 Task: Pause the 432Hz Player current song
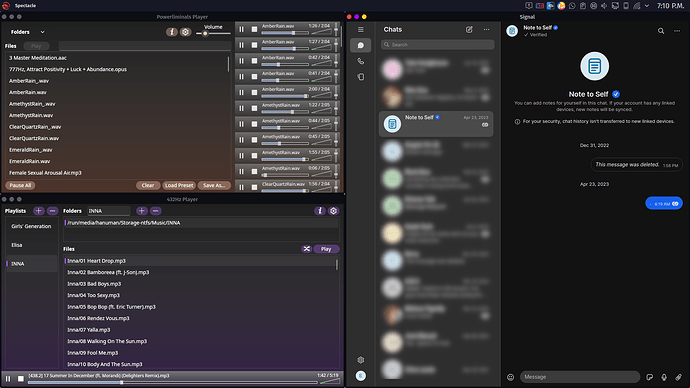click(8, 378)
